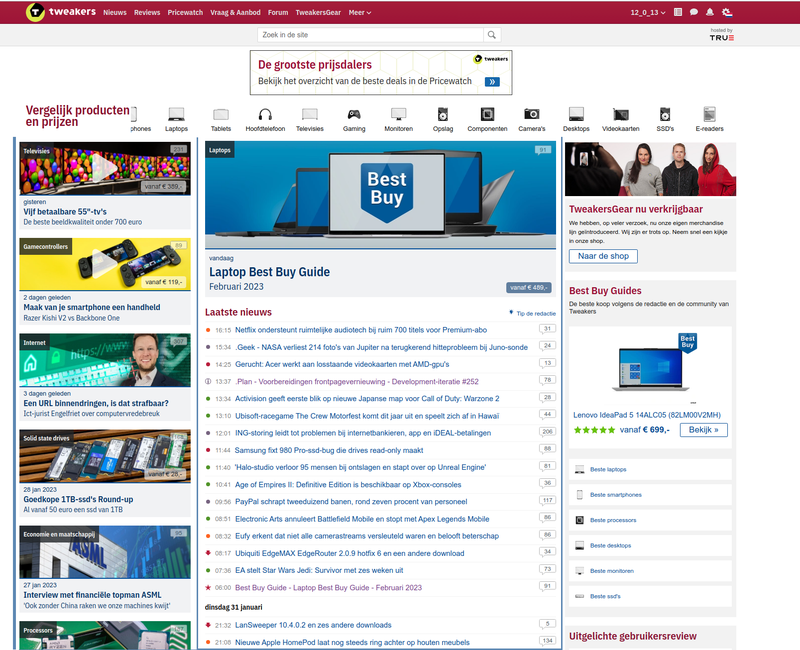This screenshot has height=650, width=800.
Task: Click the hosted by True logo
Action: pos(722,35)
